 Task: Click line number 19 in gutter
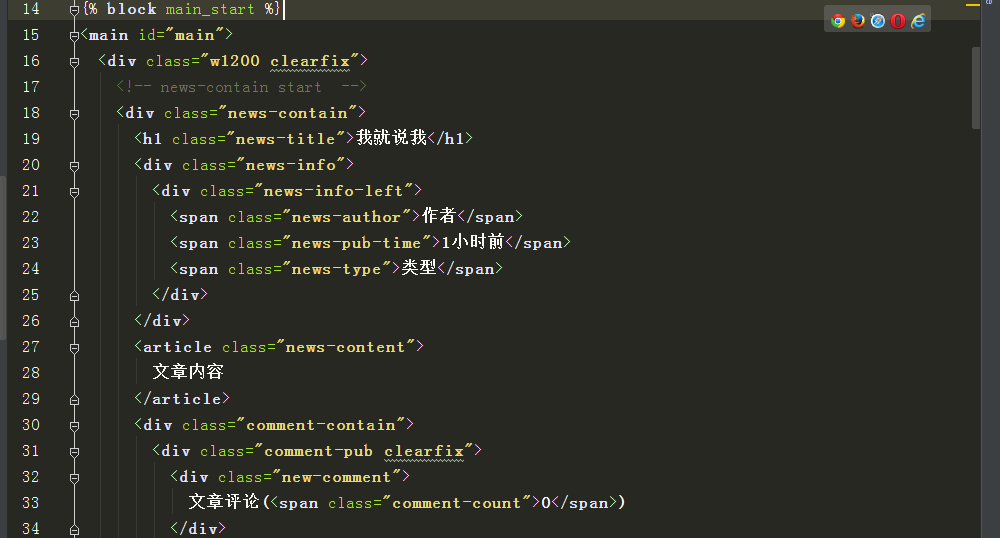coord(31,139)
